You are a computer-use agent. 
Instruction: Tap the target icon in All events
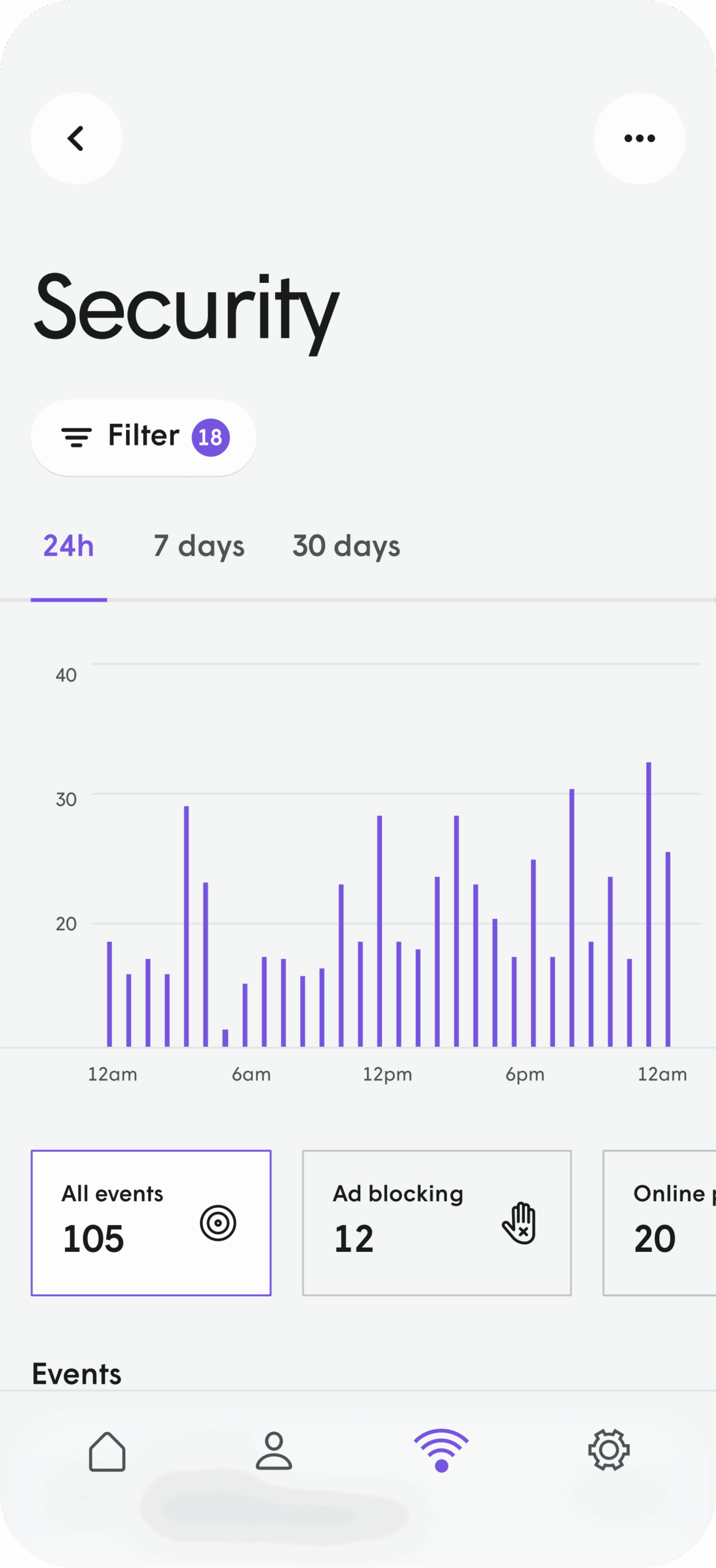point(218,1223)
